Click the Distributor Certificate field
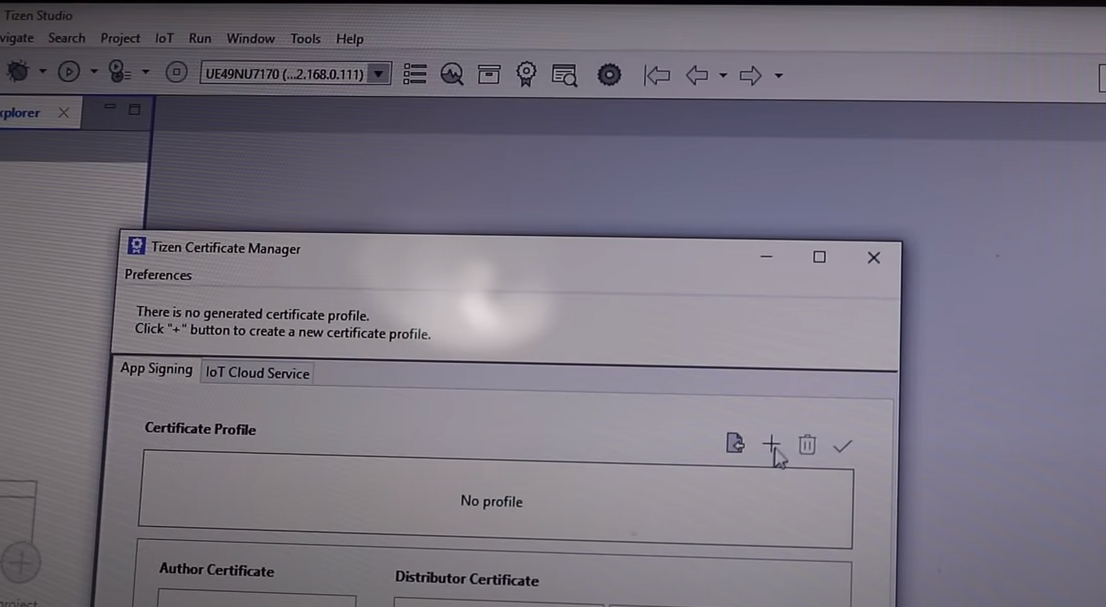The width and height of the screenshot is (1106, 607). (499, 603)
